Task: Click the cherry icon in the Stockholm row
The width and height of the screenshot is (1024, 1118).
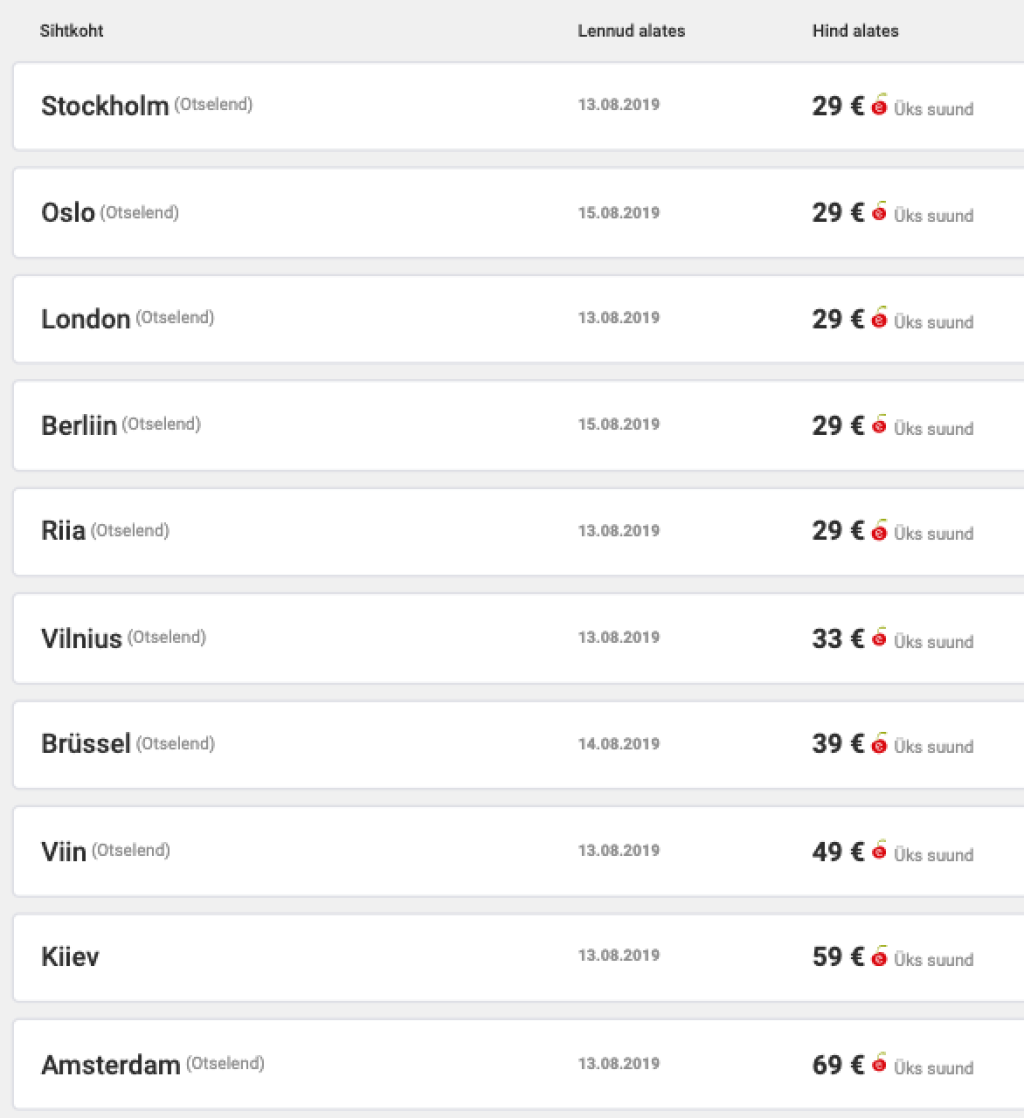Action: pos(879,106)
